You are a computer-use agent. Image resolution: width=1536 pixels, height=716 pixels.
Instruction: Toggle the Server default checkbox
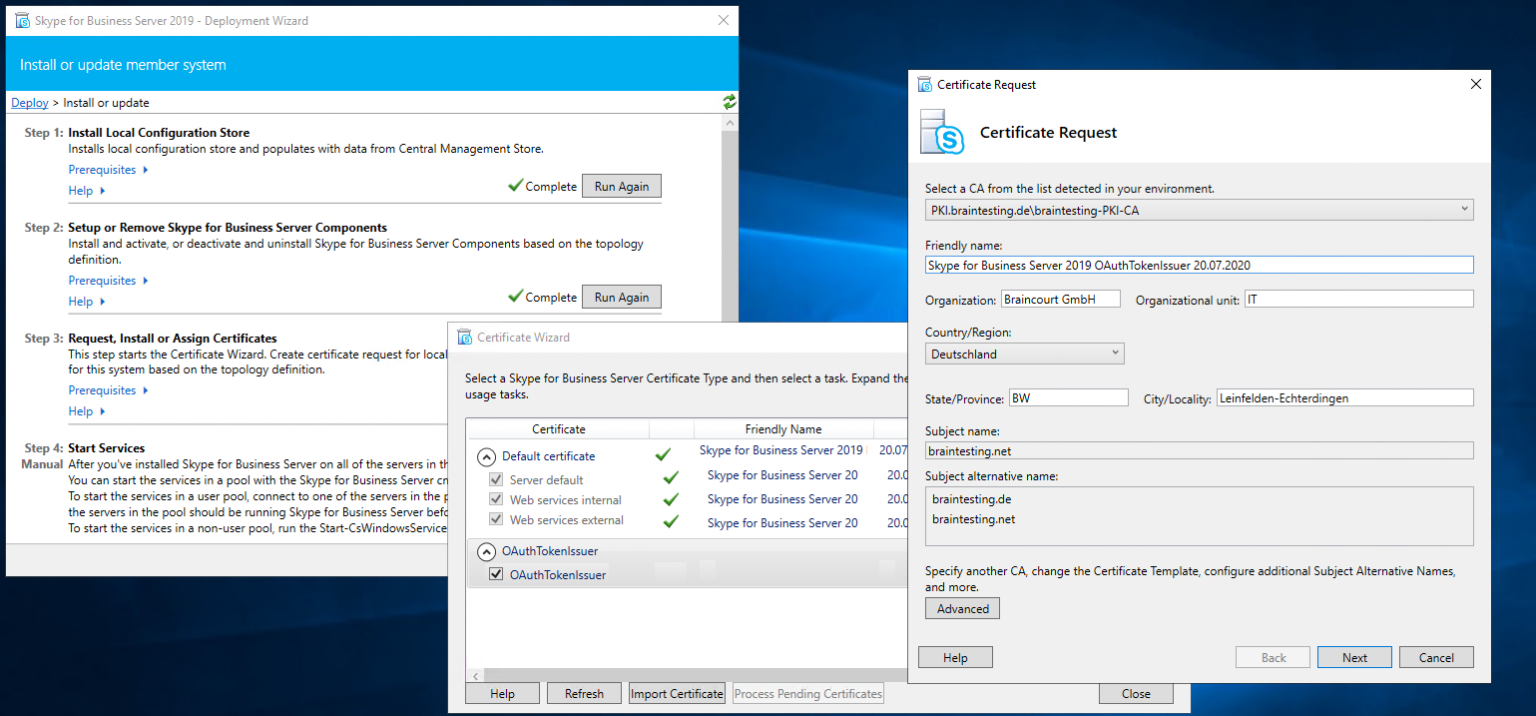(x=496, y=480)
